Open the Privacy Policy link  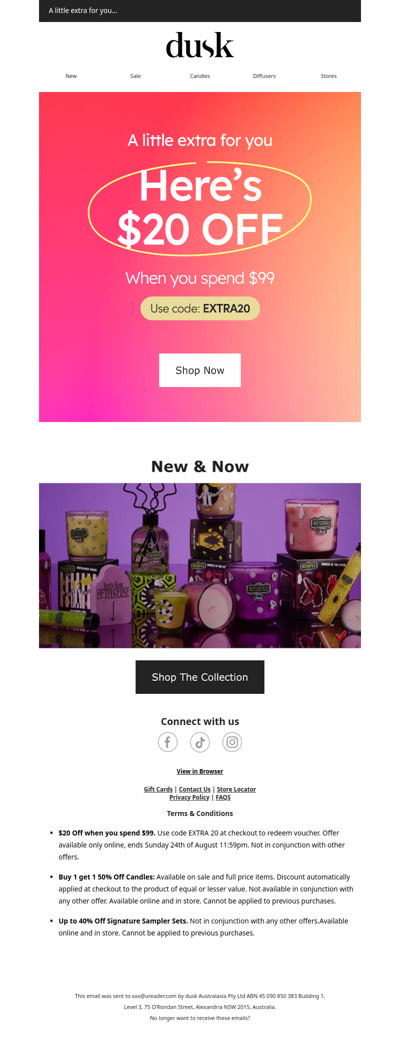click(x=189, y=798)
